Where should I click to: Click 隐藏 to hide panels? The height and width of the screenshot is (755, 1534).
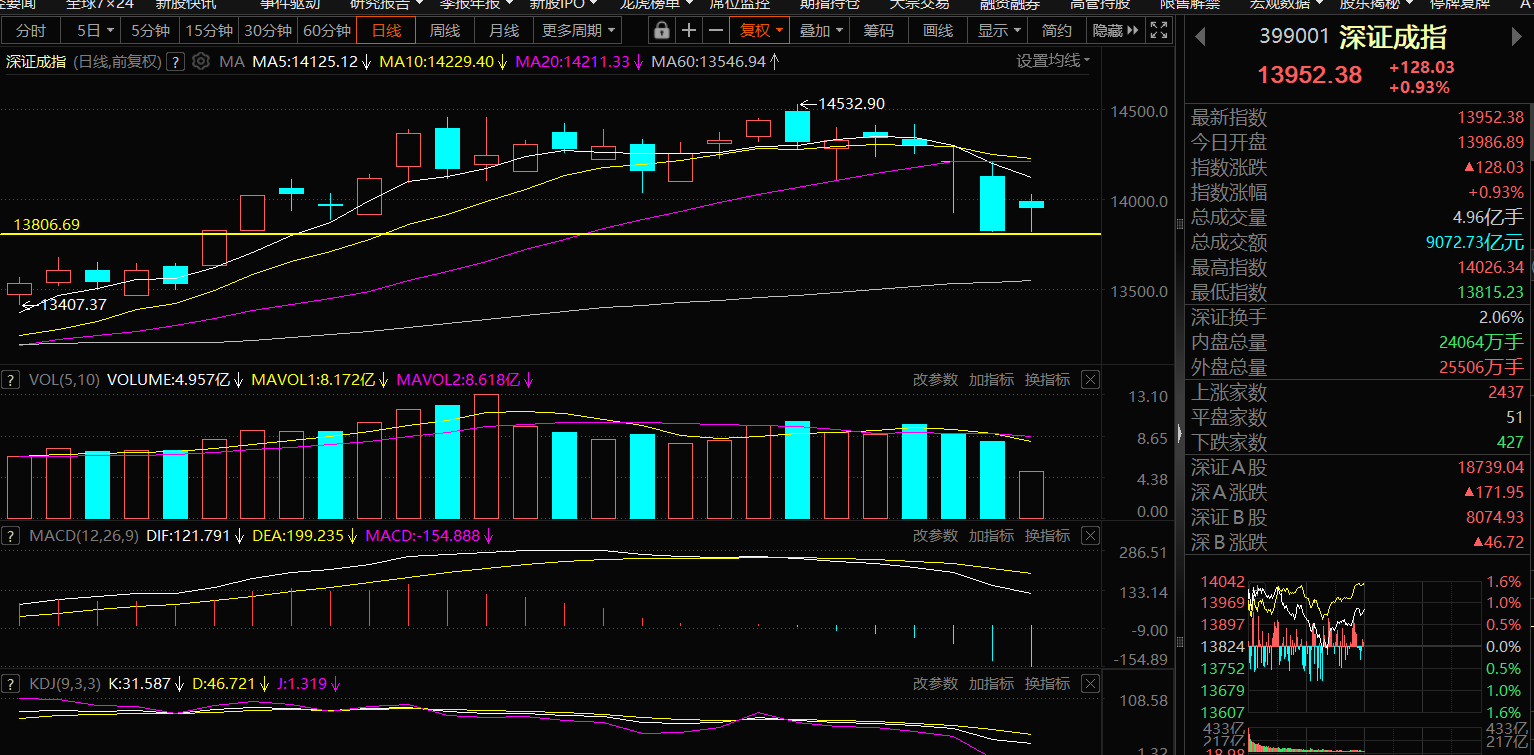coord(1107,30)
